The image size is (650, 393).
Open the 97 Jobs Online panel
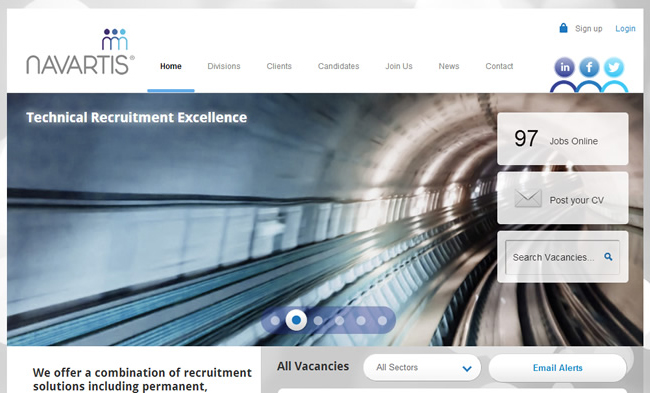(x=563, y=139)
